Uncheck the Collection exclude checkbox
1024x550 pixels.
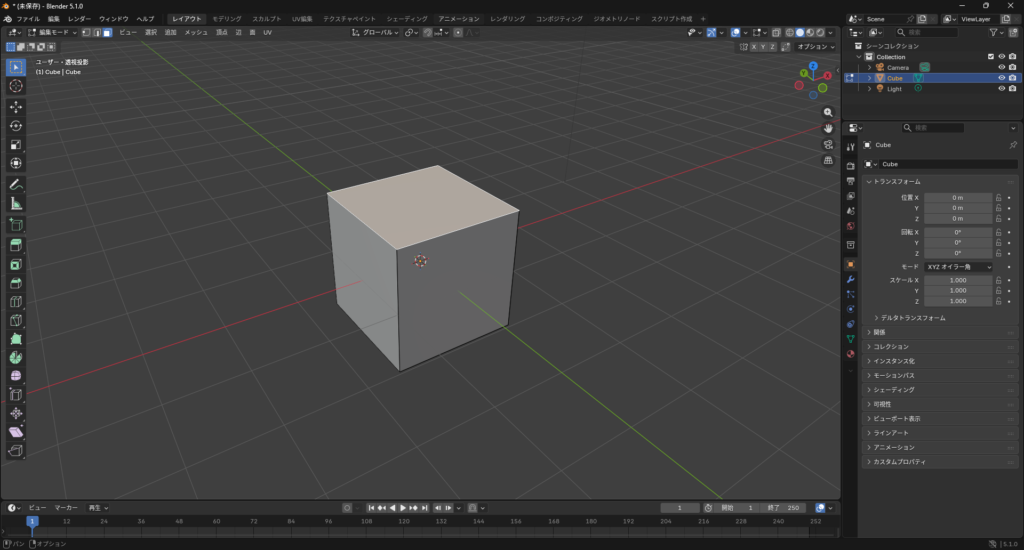pyautogui.click(x=991, y=57)
